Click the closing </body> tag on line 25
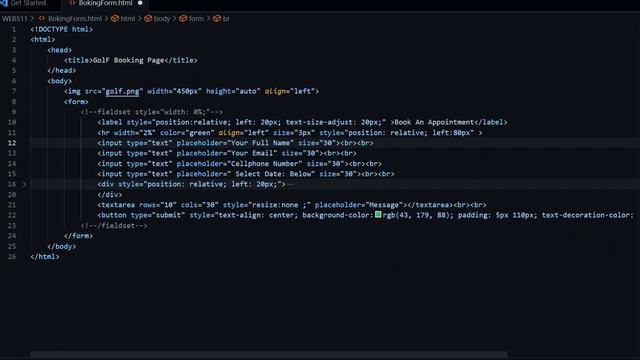Viewport: 640px width, 360px height. point(62,247)
